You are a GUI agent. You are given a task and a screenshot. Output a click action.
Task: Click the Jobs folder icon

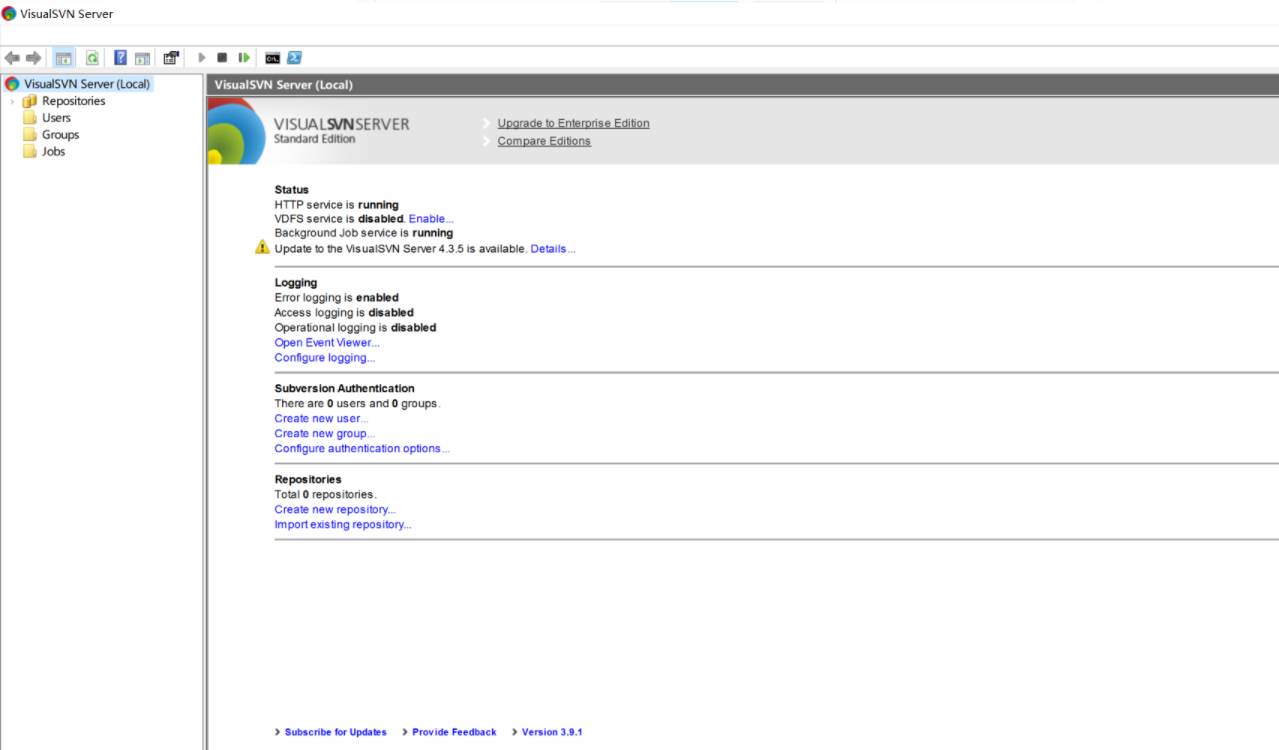coord(30,152)
